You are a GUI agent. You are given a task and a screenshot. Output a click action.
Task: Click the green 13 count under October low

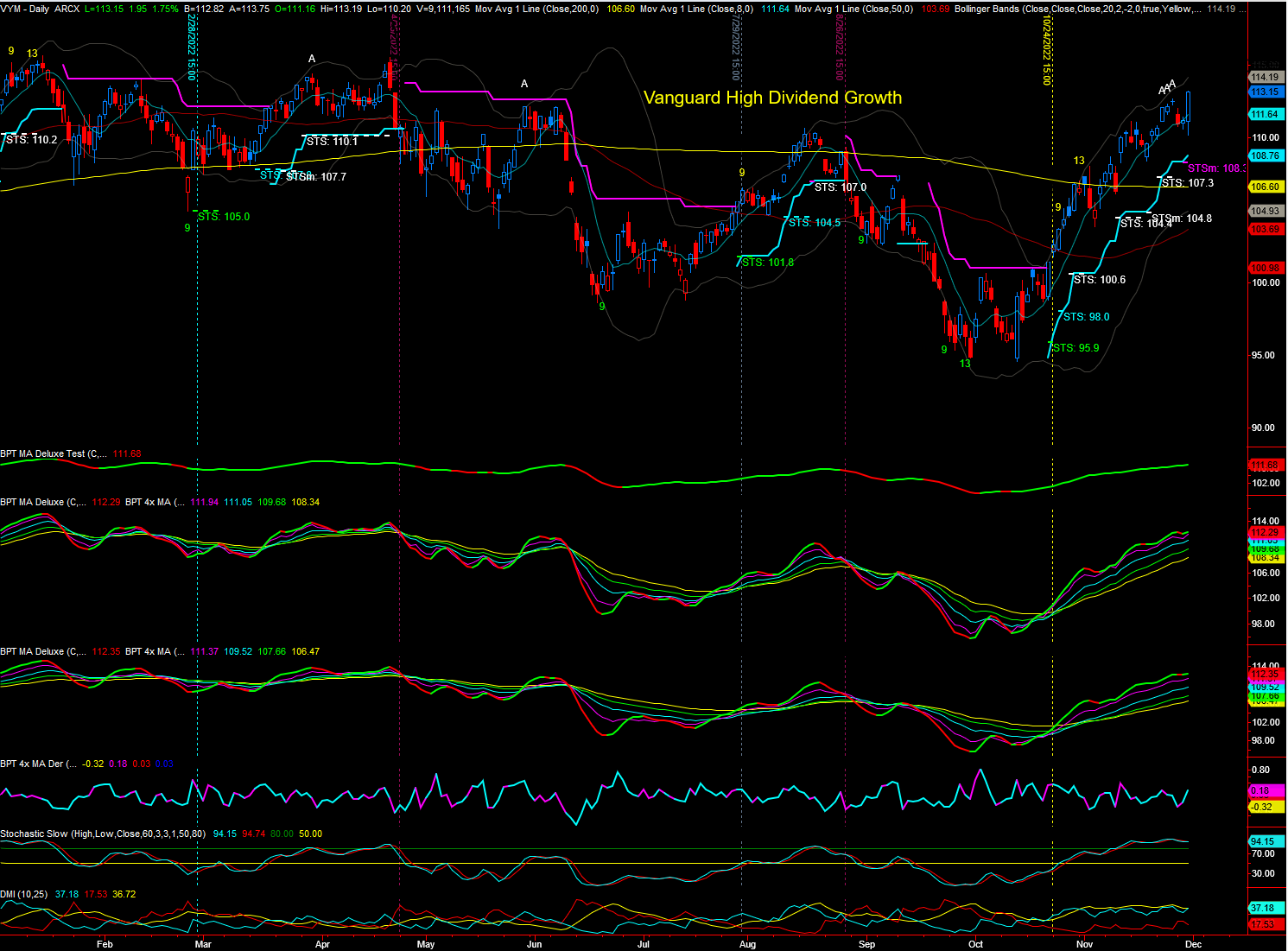(x=965, y=364)
